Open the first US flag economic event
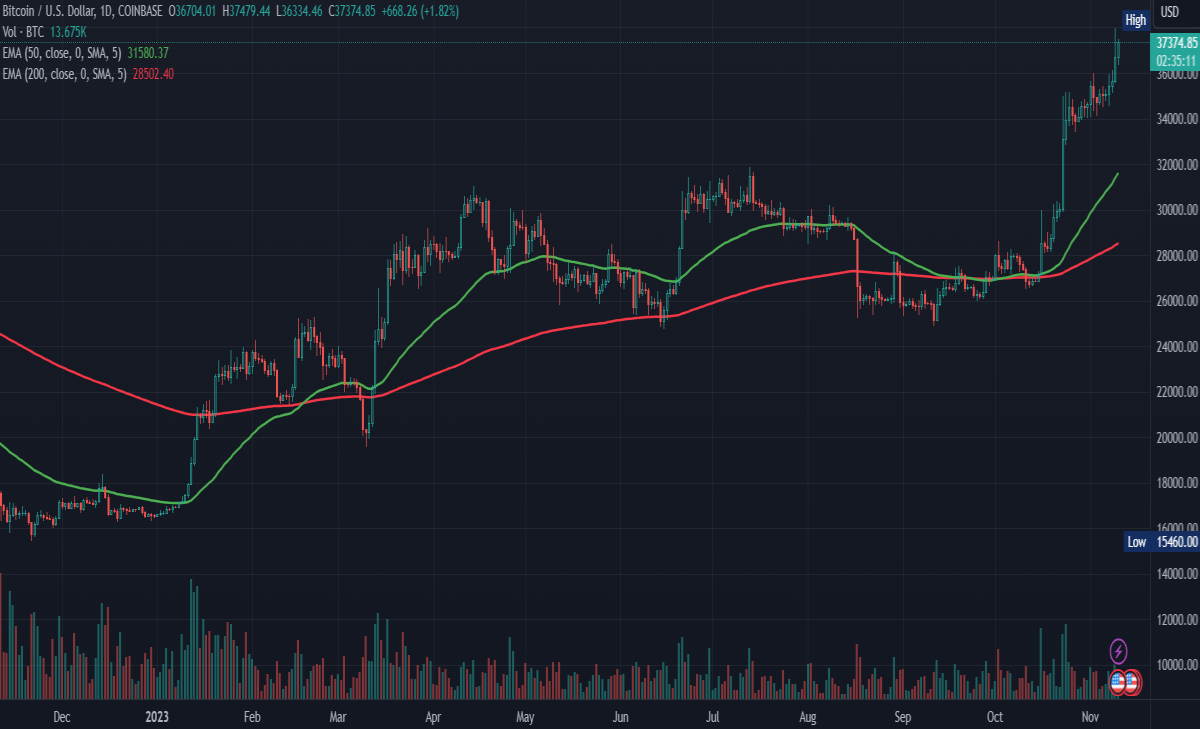The height and width of the screenshot is (729, 1200). click(x=1119, y=683)
